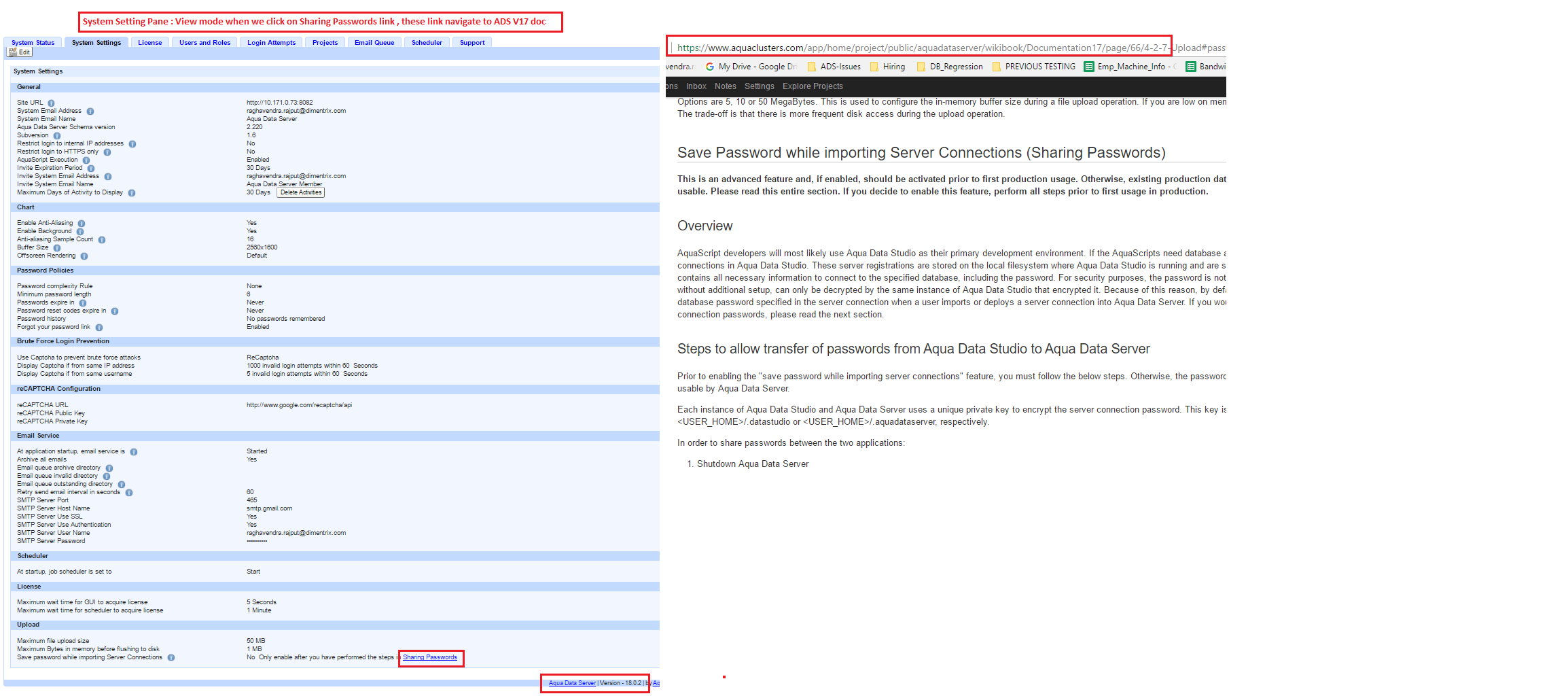Click the Buffer Size info icon
This screenshot has height=696, width=1568.
[x=57, y=248]
